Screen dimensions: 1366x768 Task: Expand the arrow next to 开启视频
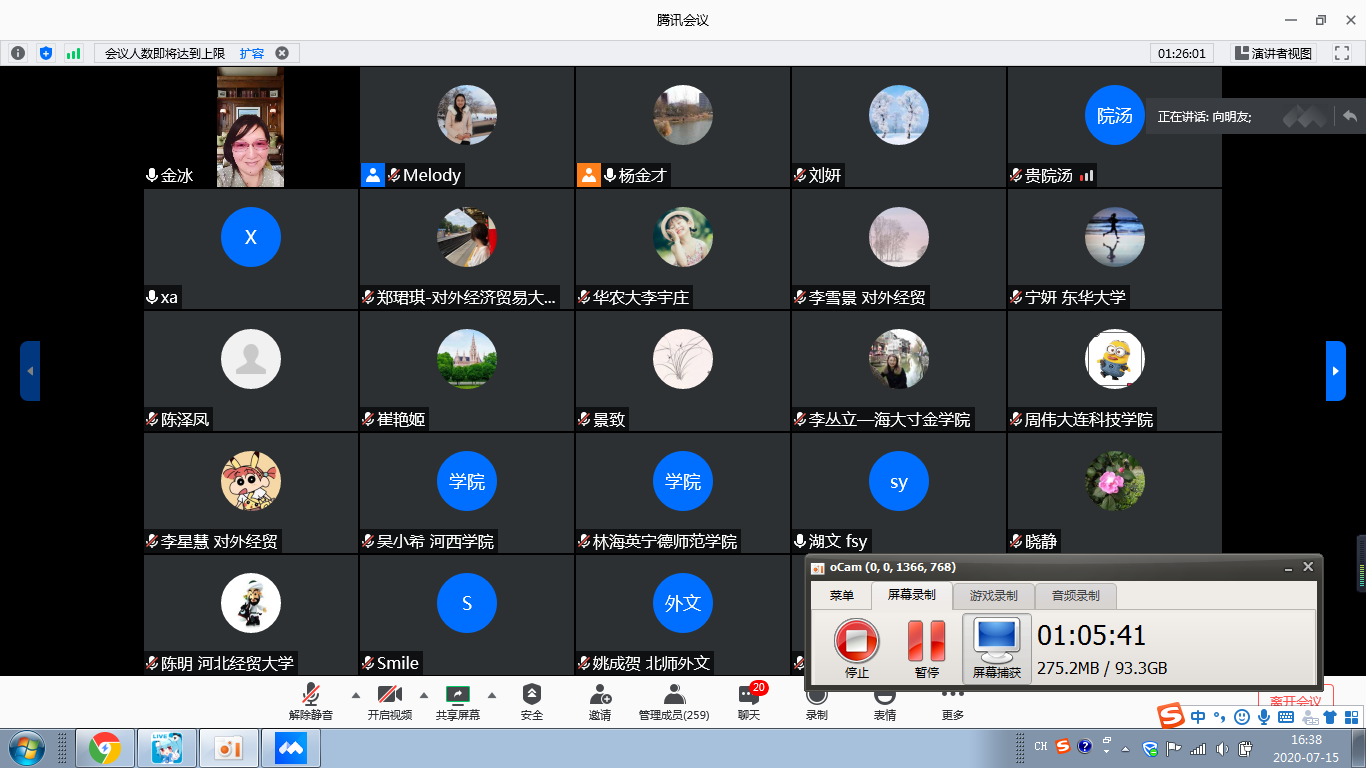coord(423,694)
